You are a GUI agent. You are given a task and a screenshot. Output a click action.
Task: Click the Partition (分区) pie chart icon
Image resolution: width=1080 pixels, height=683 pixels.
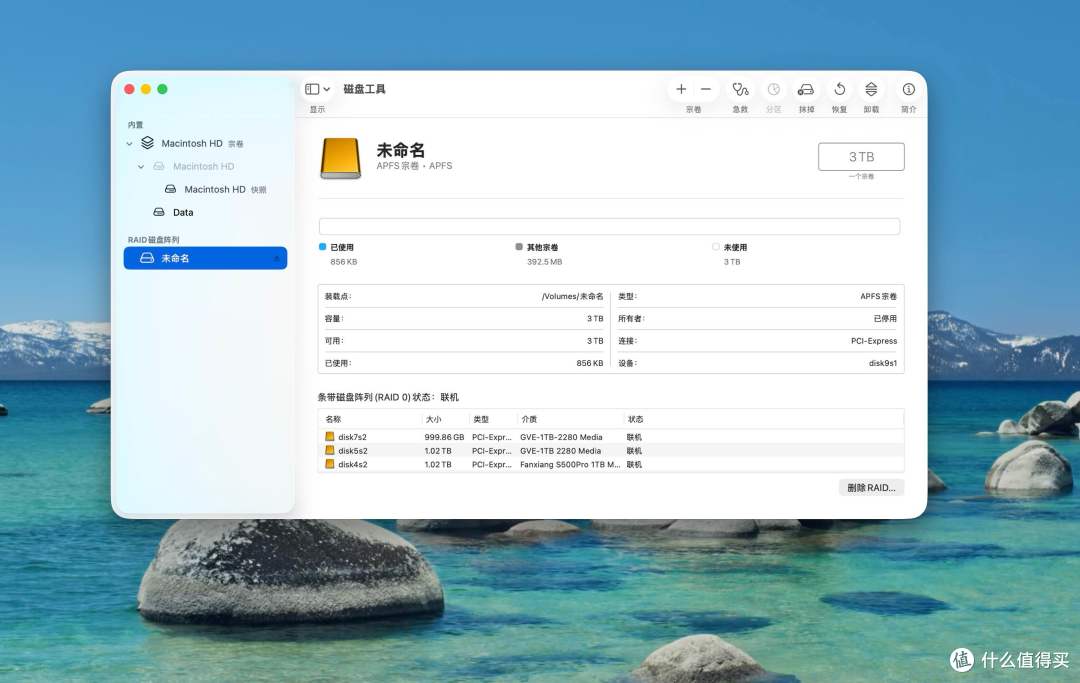tap(773, 90)
